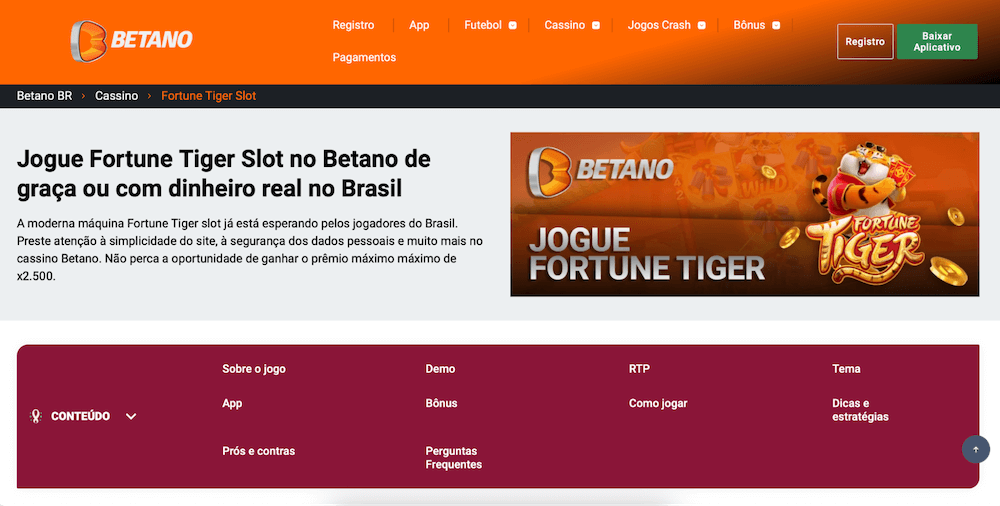The width and height of the screenshot is (1000, 506).
Task: Expand the Futebol dropdown arrow
Action: (x=512, y=26)
